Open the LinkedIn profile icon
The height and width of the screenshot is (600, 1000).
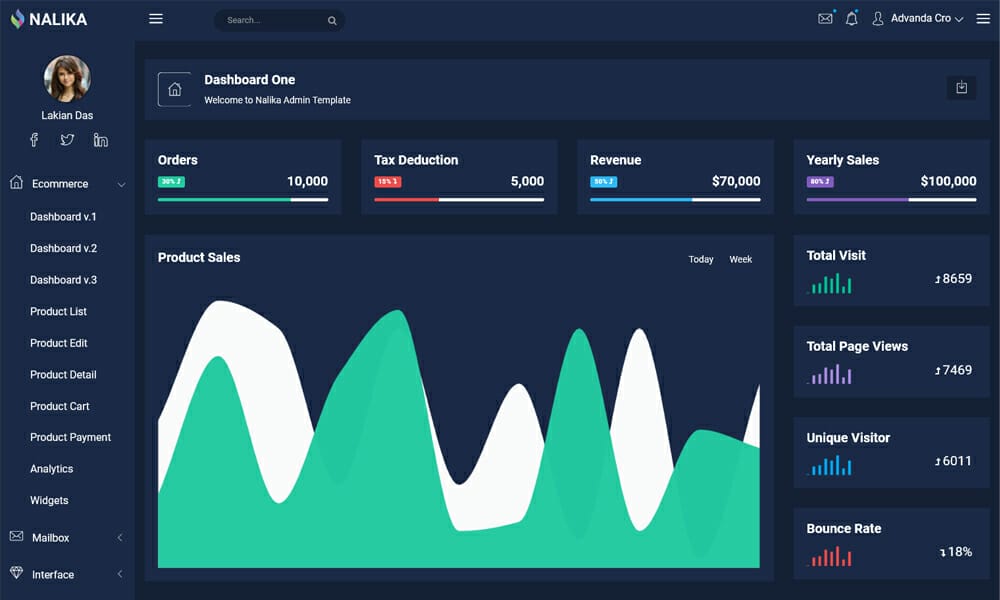click(100, 140)
